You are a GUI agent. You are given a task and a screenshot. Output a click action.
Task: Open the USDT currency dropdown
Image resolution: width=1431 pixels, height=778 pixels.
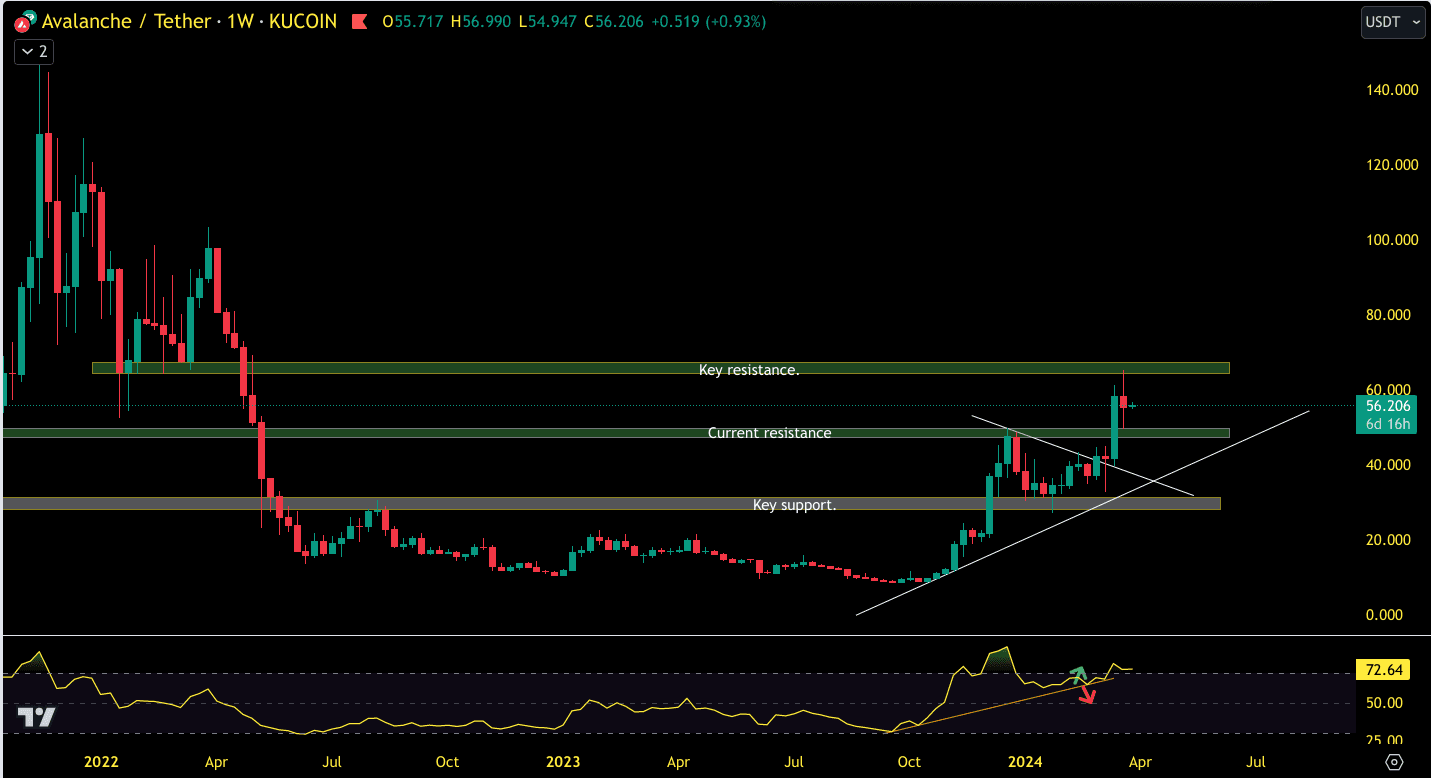tap(1393, 21)
